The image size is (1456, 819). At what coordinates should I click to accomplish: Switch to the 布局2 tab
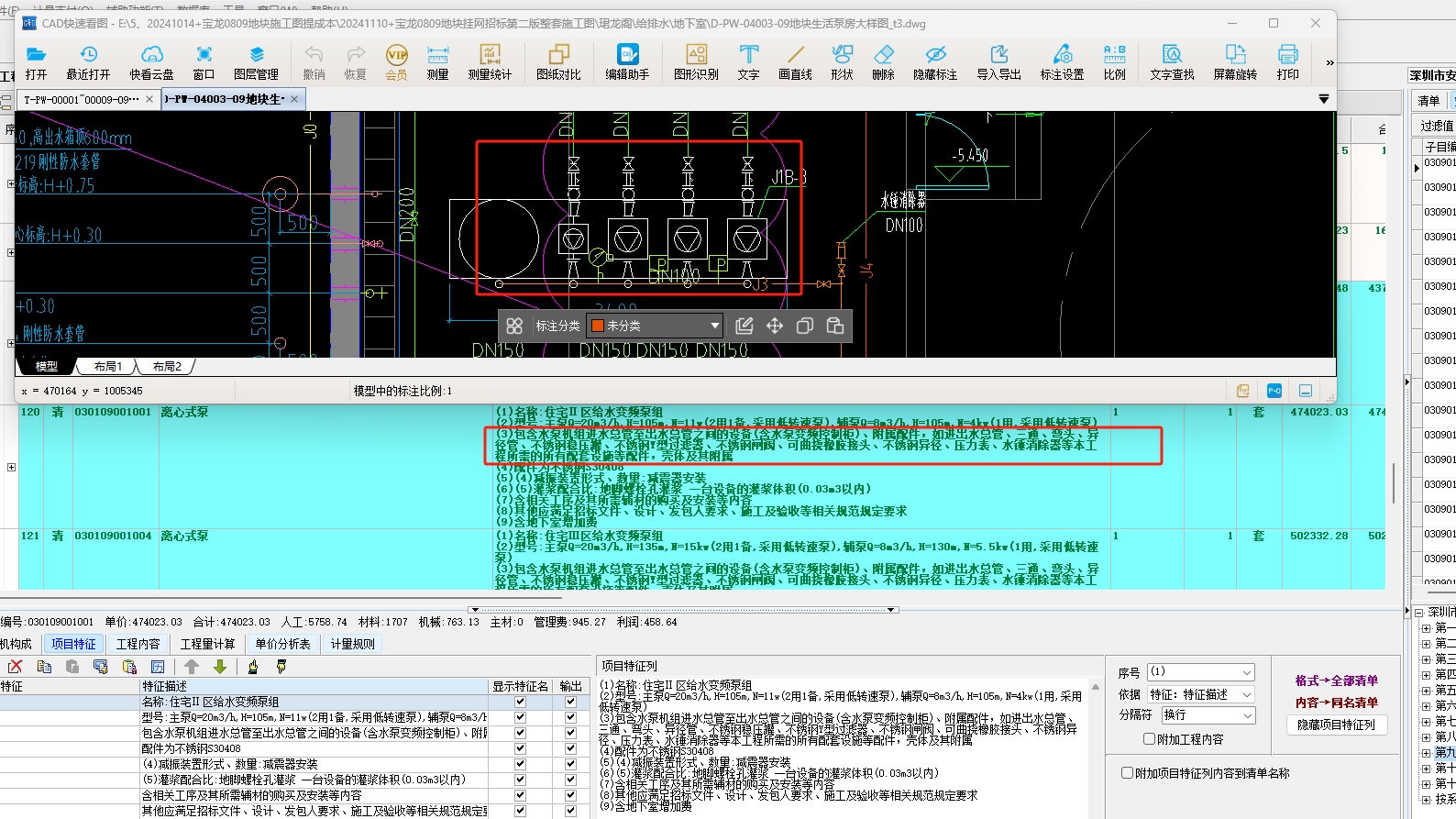[167, 366]
